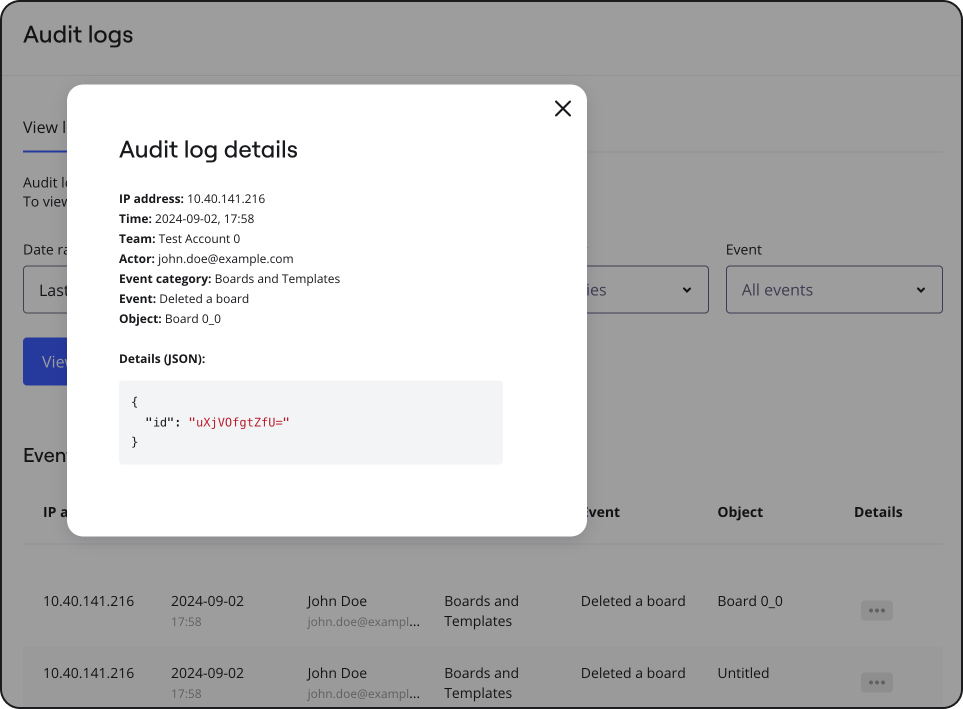Click the chevron on the Event dropdown
Image resolution: width=963 pixels, height=709 pixels.
click(920, 290)
